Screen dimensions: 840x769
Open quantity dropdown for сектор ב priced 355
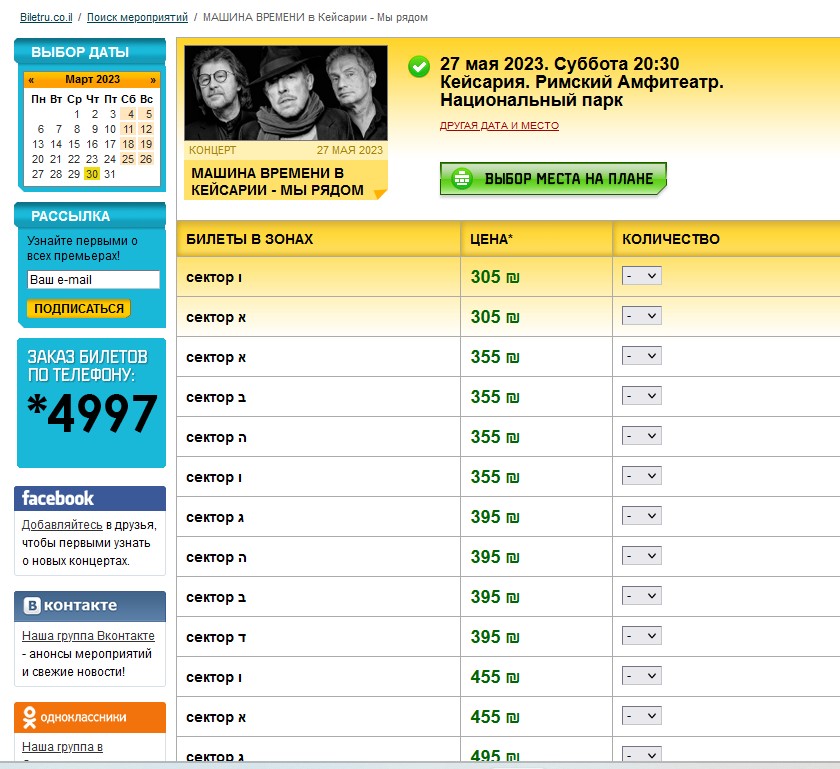click(641, 396)
